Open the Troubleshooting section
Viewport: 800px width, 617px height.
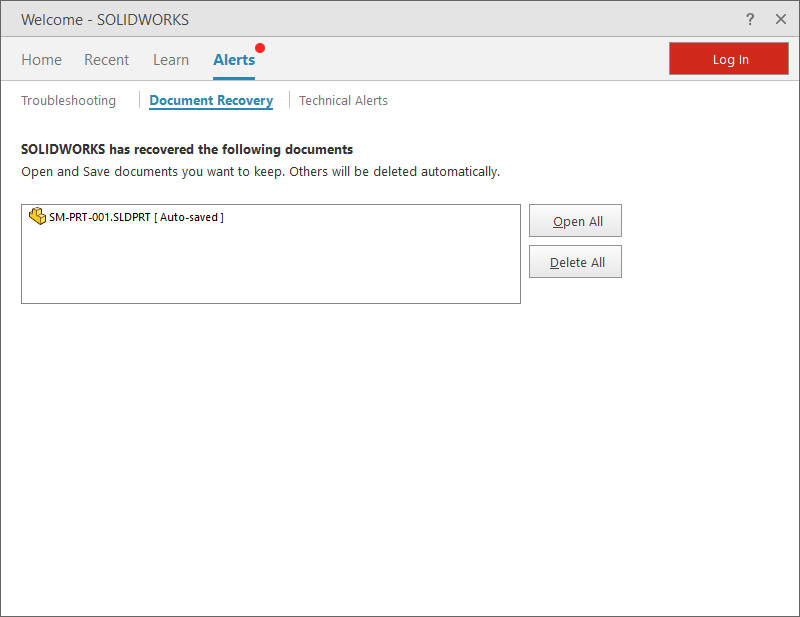pyautogui.click(x=68, y=100)
